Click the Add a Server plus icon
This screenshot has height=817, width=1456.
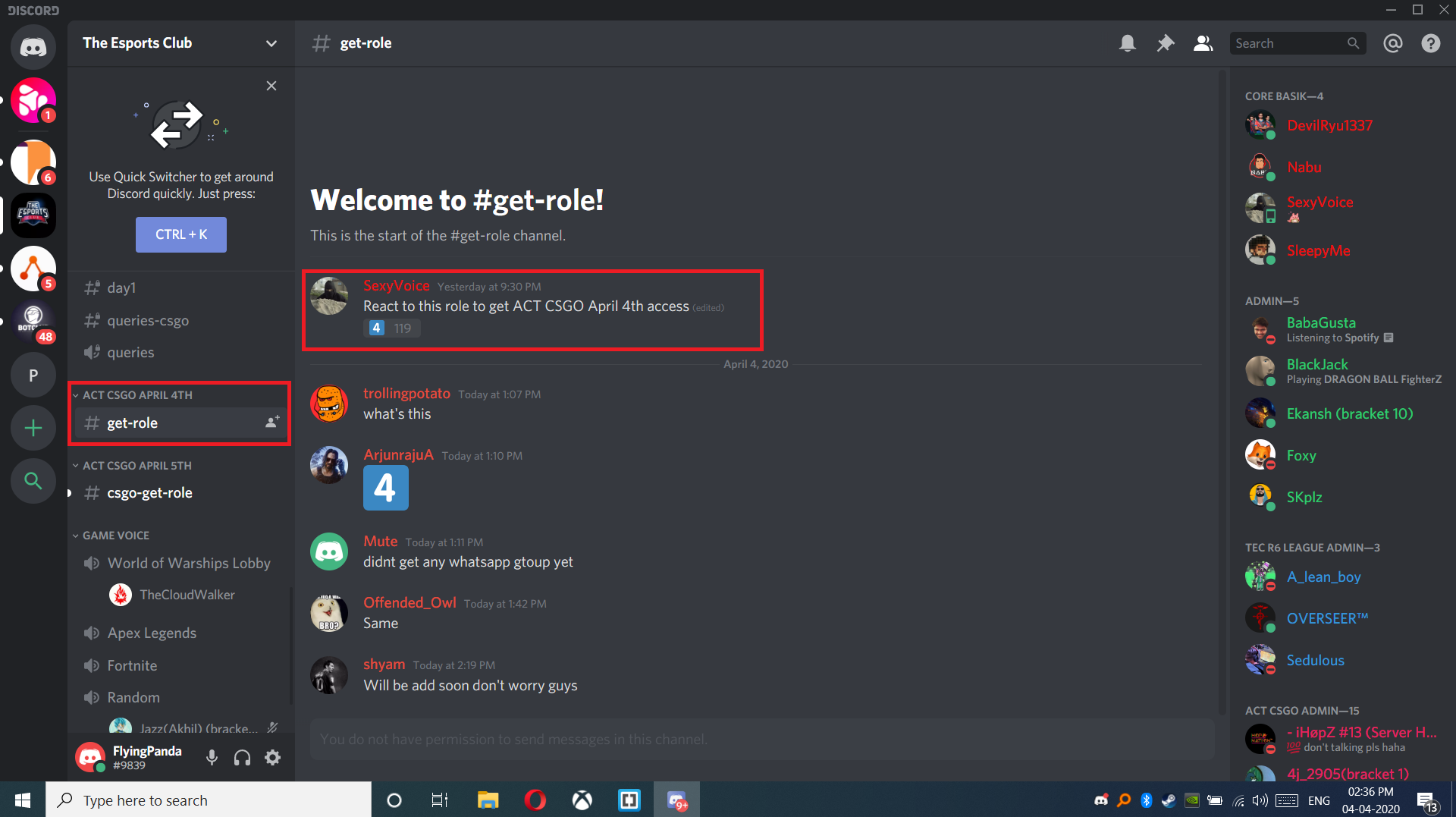click(33, 427)
